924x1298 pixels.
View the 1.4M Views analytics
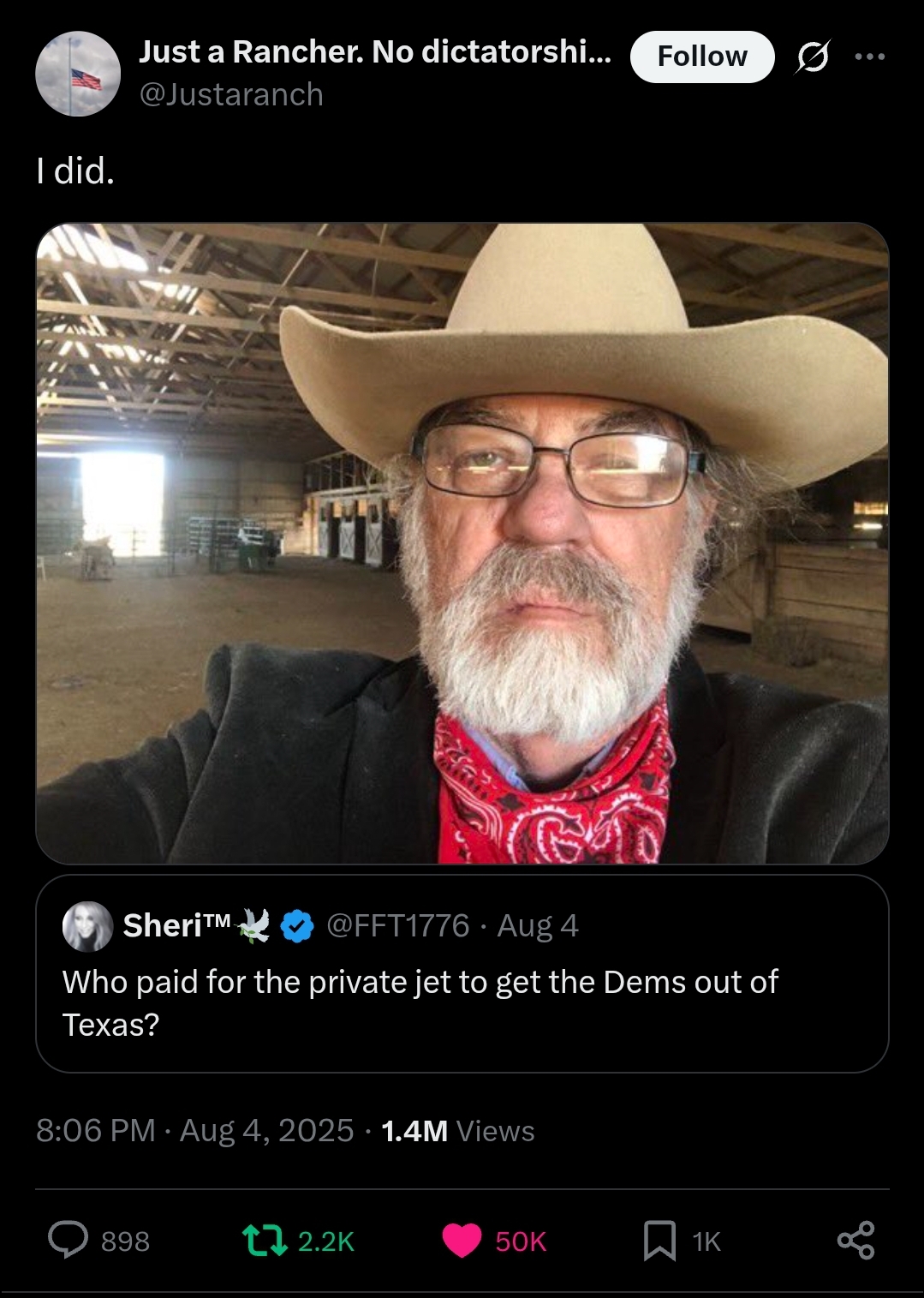pyautogui.click(x=457, y=1131)
